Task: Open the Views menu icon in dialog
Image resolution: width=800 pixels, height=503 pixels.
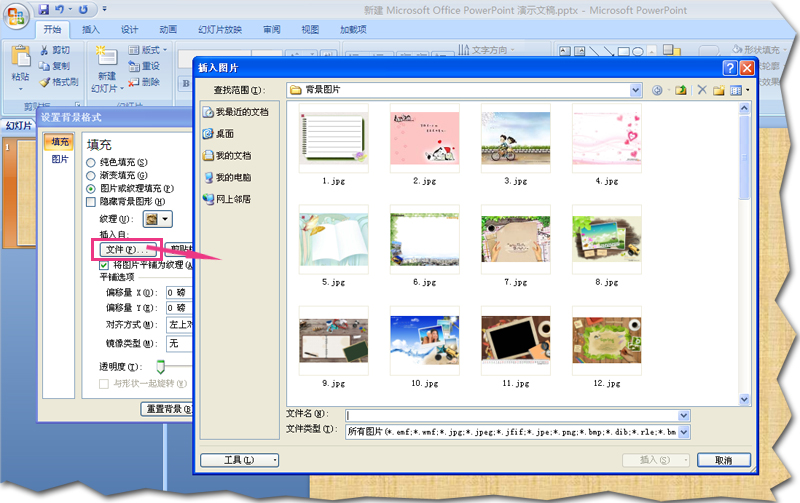Action: 736,90
